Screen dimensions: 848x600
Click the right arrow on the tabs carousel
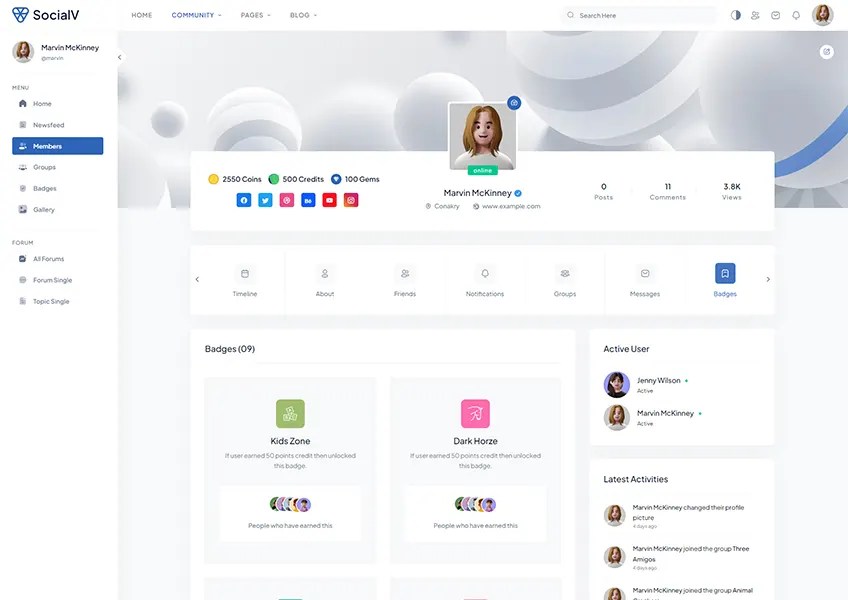pyautogui.click(x=768, y=280)
